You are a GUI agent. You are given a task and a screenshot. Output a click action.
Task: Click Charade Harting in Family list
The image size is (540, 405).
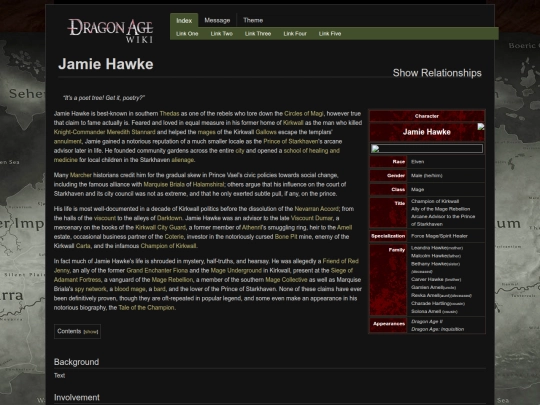(x=430, y=303)
